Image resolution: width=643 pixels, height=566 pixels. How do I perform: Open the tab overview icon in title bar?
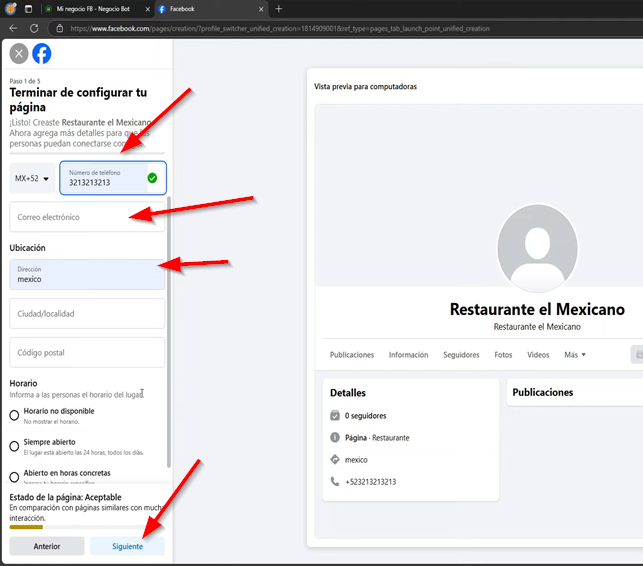pyautogui.click(x=28, y=9)
